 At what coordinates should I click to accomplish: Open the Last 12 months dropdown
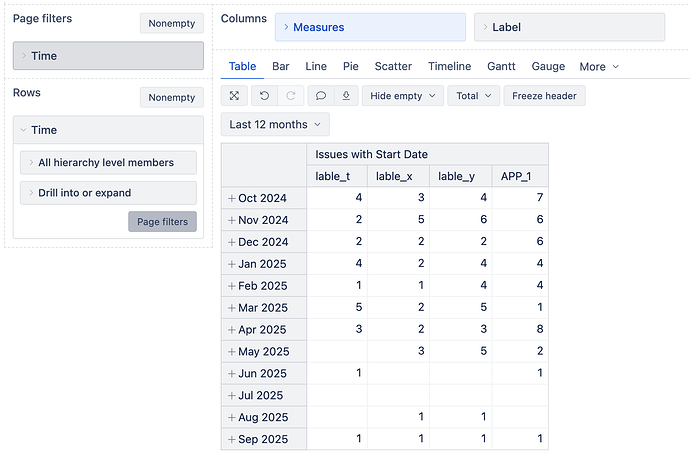coord(275,125)
